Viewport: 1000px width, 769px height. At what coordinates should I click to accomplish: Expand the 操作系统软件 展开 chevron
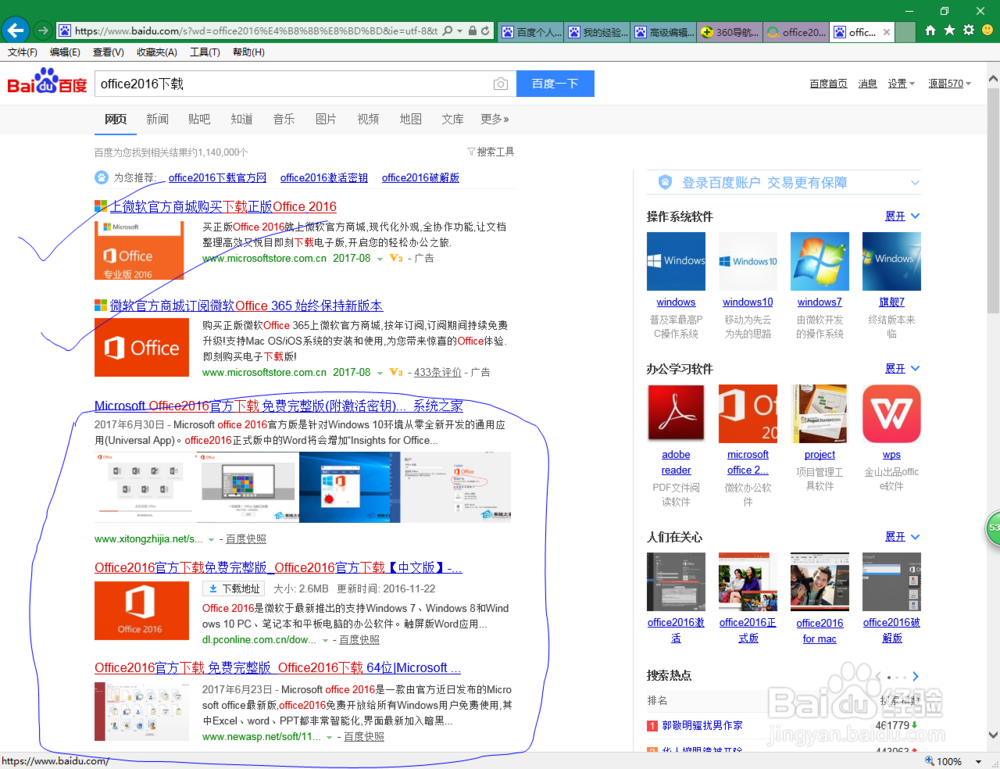[915, 216]
